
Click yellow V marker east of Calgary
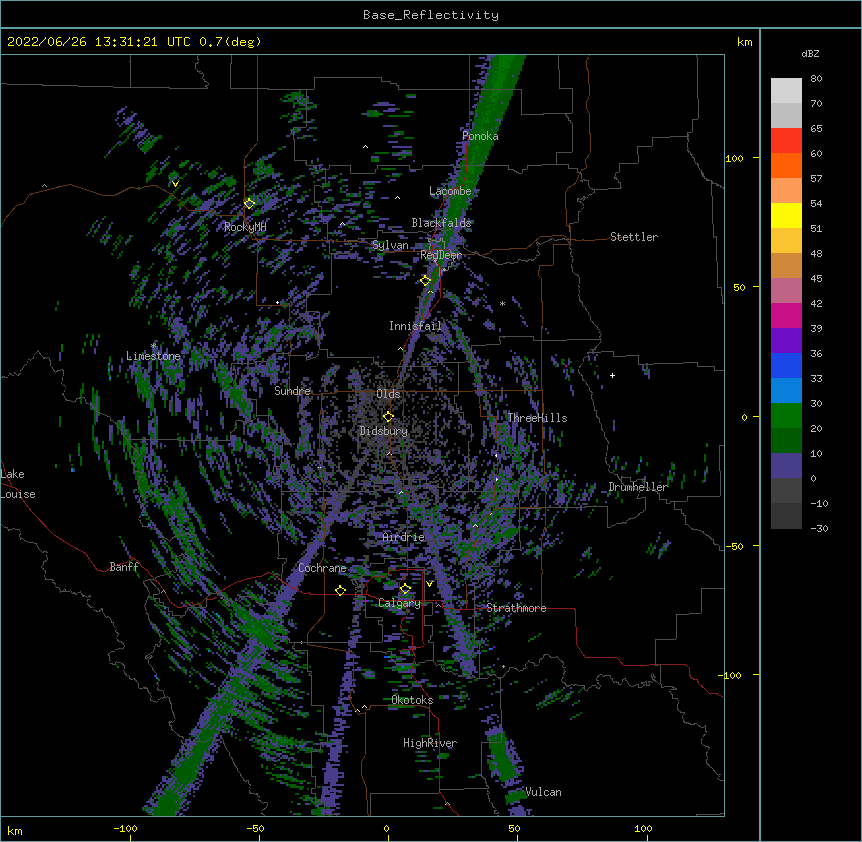pyautogui.click(x=429, y=584)
